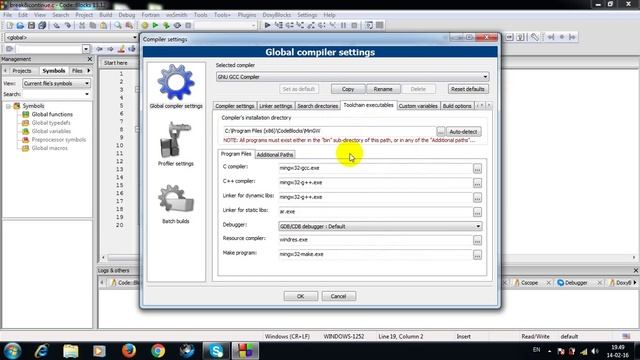Open the Plugins menu

coord(247,15)
